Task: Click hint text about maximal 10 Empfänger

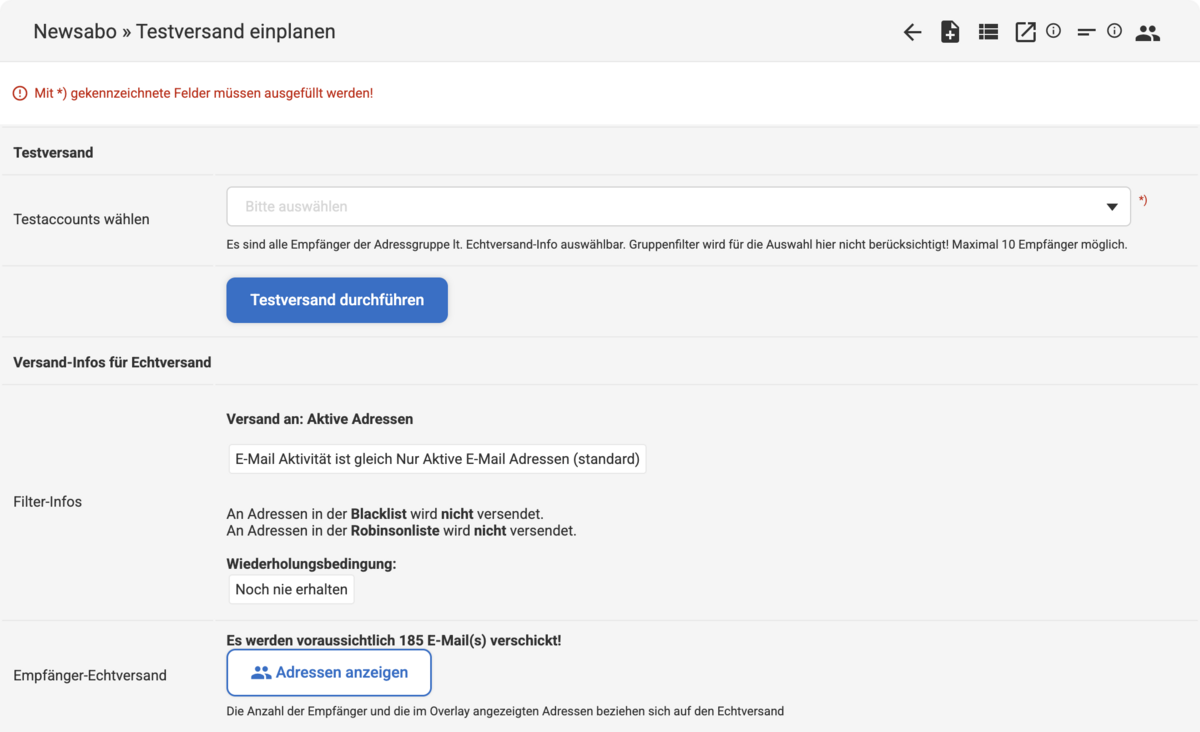Action: coord(677,244)
